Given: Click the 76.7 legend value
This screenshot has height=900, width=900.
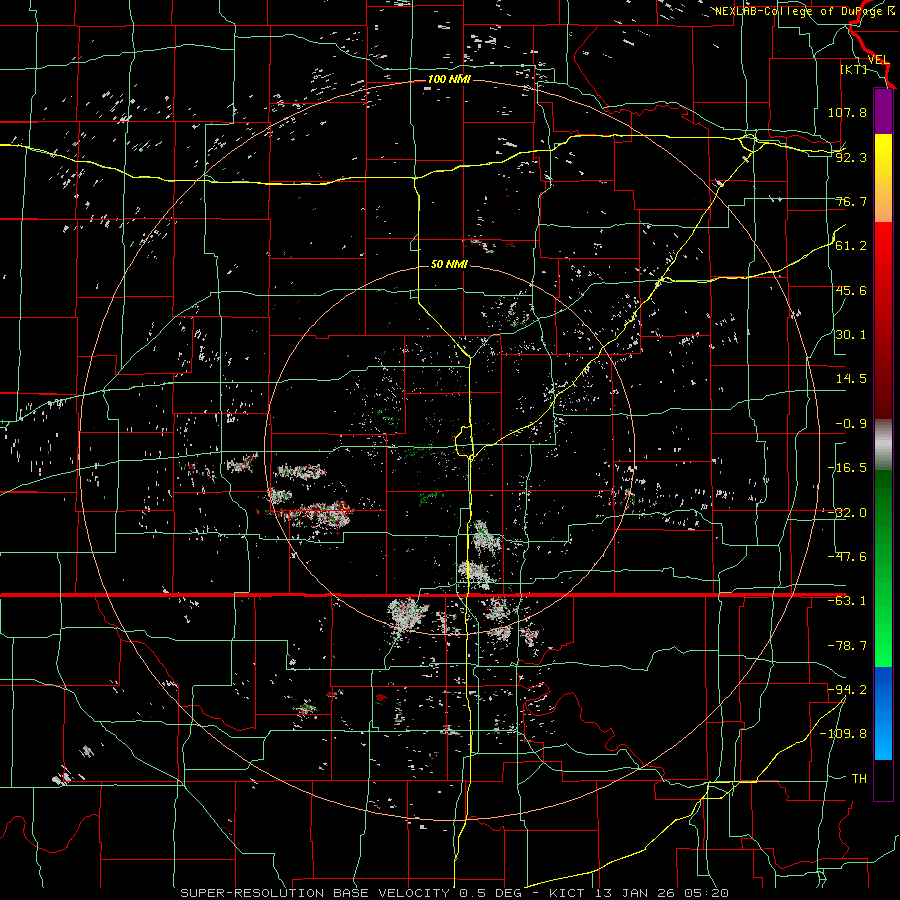Looking at the screenshot, I should 851,201.
